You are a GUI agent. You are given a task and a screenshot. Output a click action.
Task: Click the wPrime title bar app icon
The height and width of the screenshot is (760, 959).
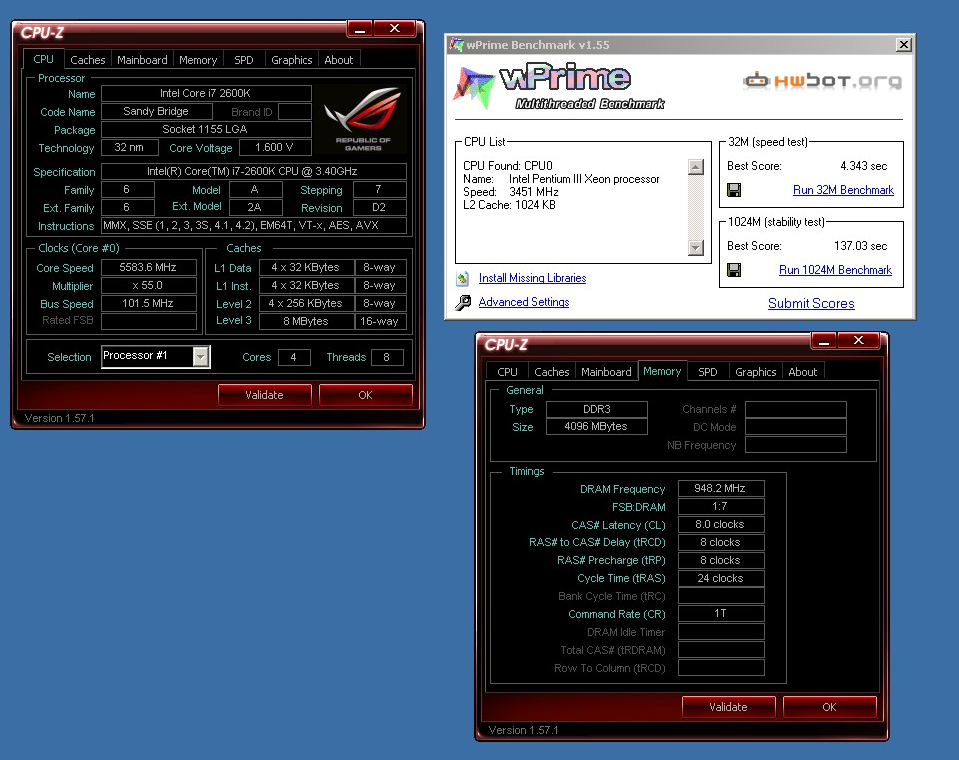pyautogui.click(x=456, y=45)
